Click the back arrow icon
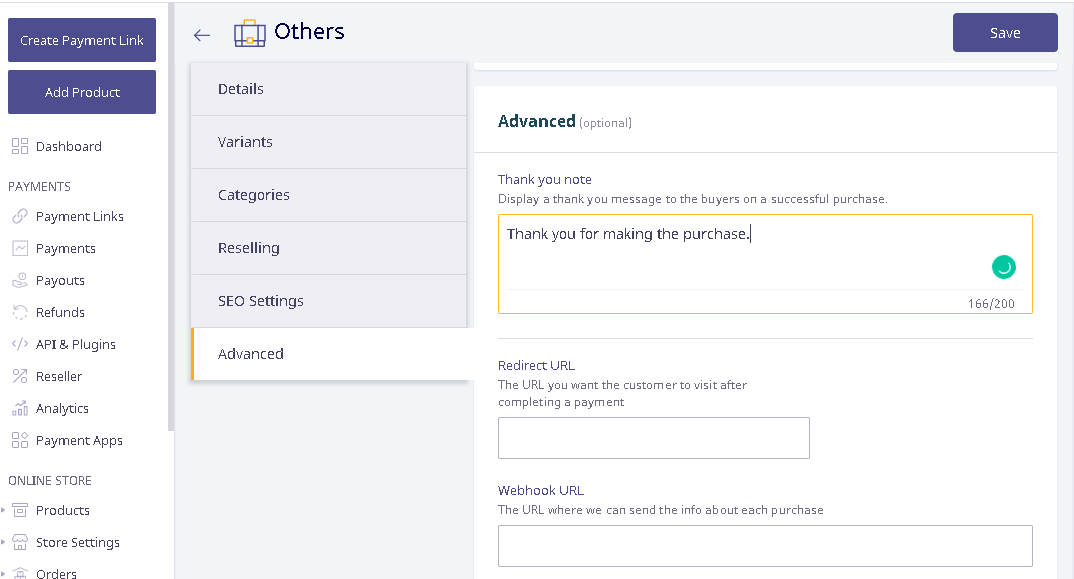 coord(201,35)
